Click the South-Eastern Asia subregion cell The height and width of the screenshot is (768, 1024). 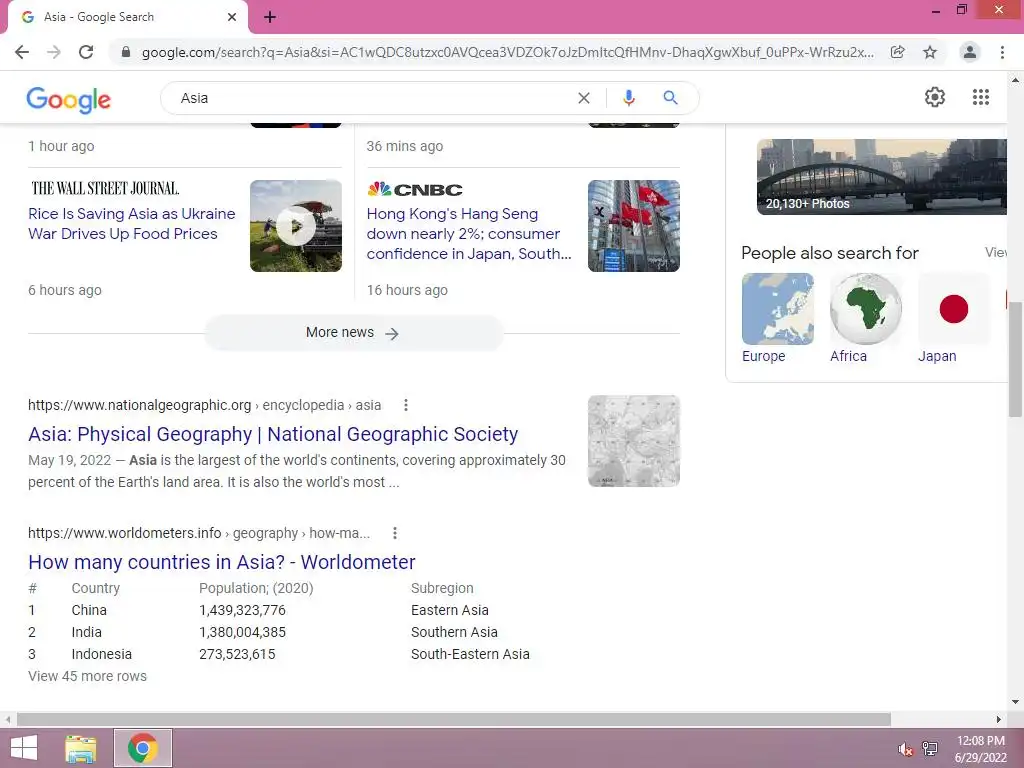coord(470,654)
